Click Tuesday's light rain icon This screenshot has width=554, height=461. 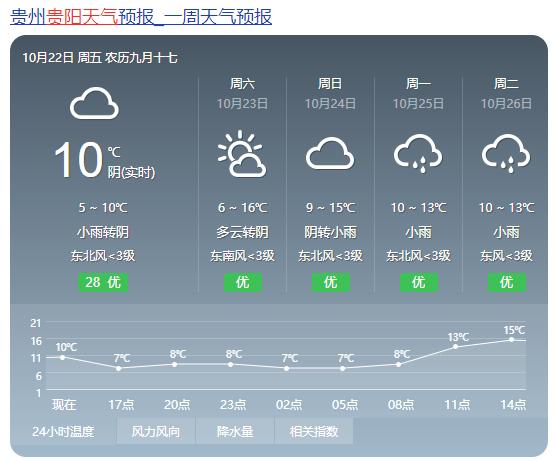(506, 154)
